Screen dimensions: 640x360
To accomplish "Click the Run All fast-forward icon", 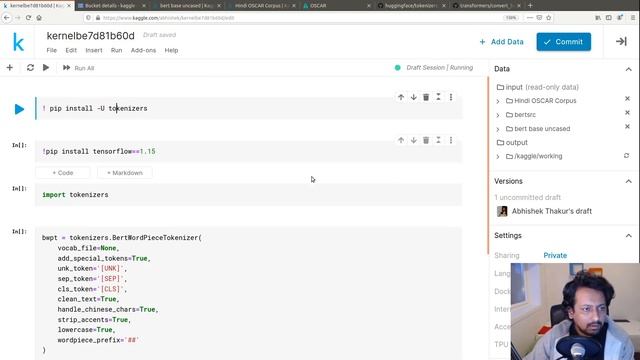I will pyautogui.click(x=66, y=68).
